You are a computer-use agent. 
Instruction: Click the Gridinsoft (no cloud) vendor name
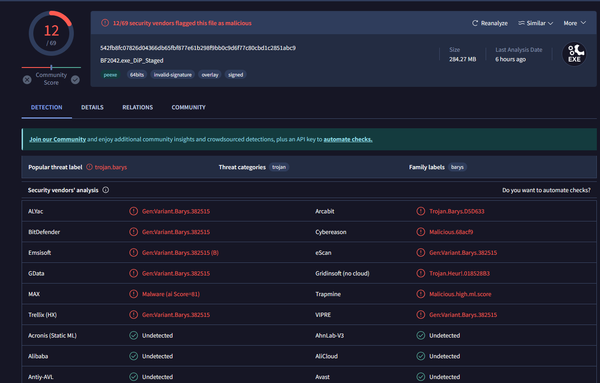[x=342, y=273]
